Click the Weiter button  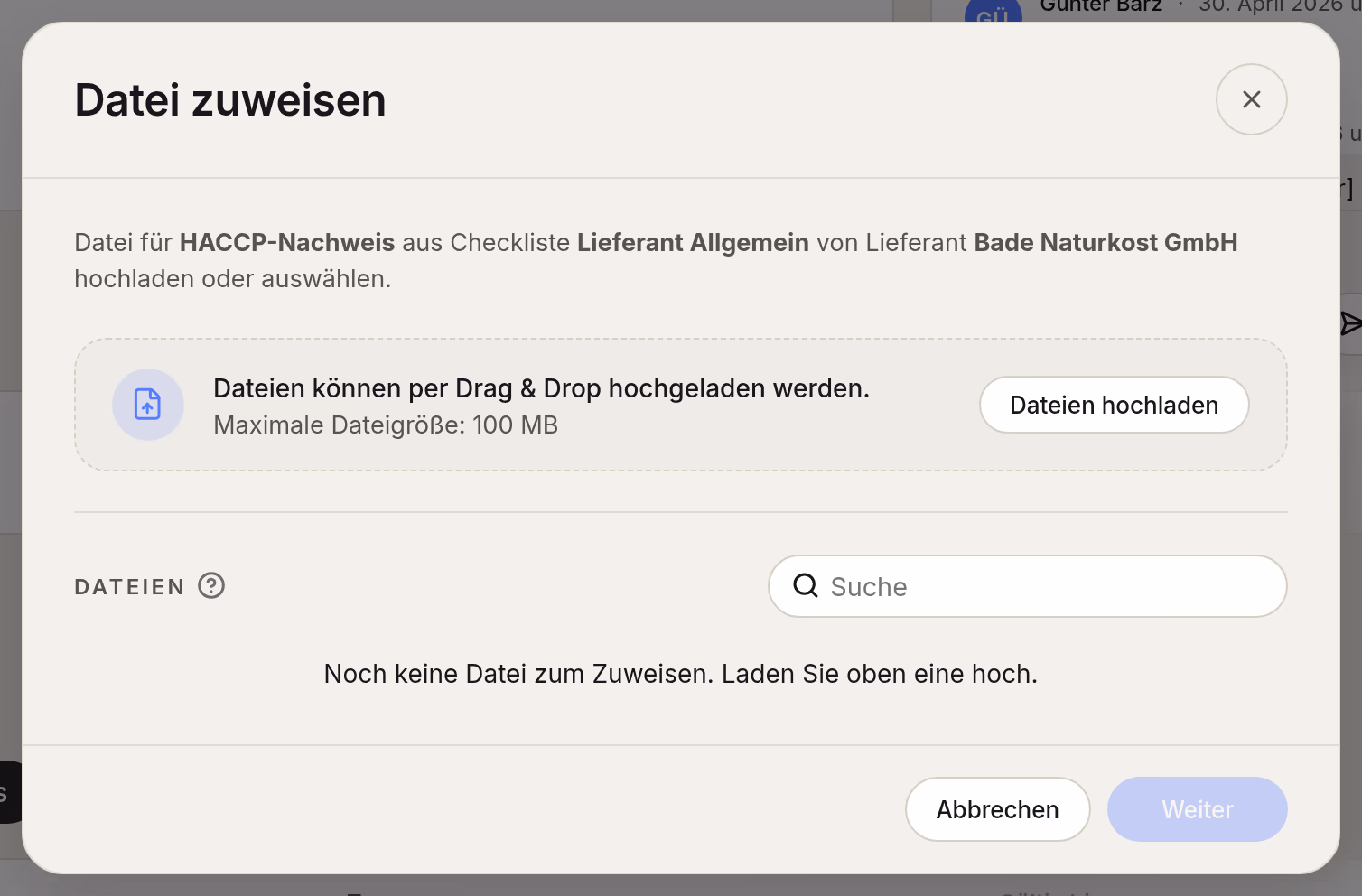(1197, 809)
